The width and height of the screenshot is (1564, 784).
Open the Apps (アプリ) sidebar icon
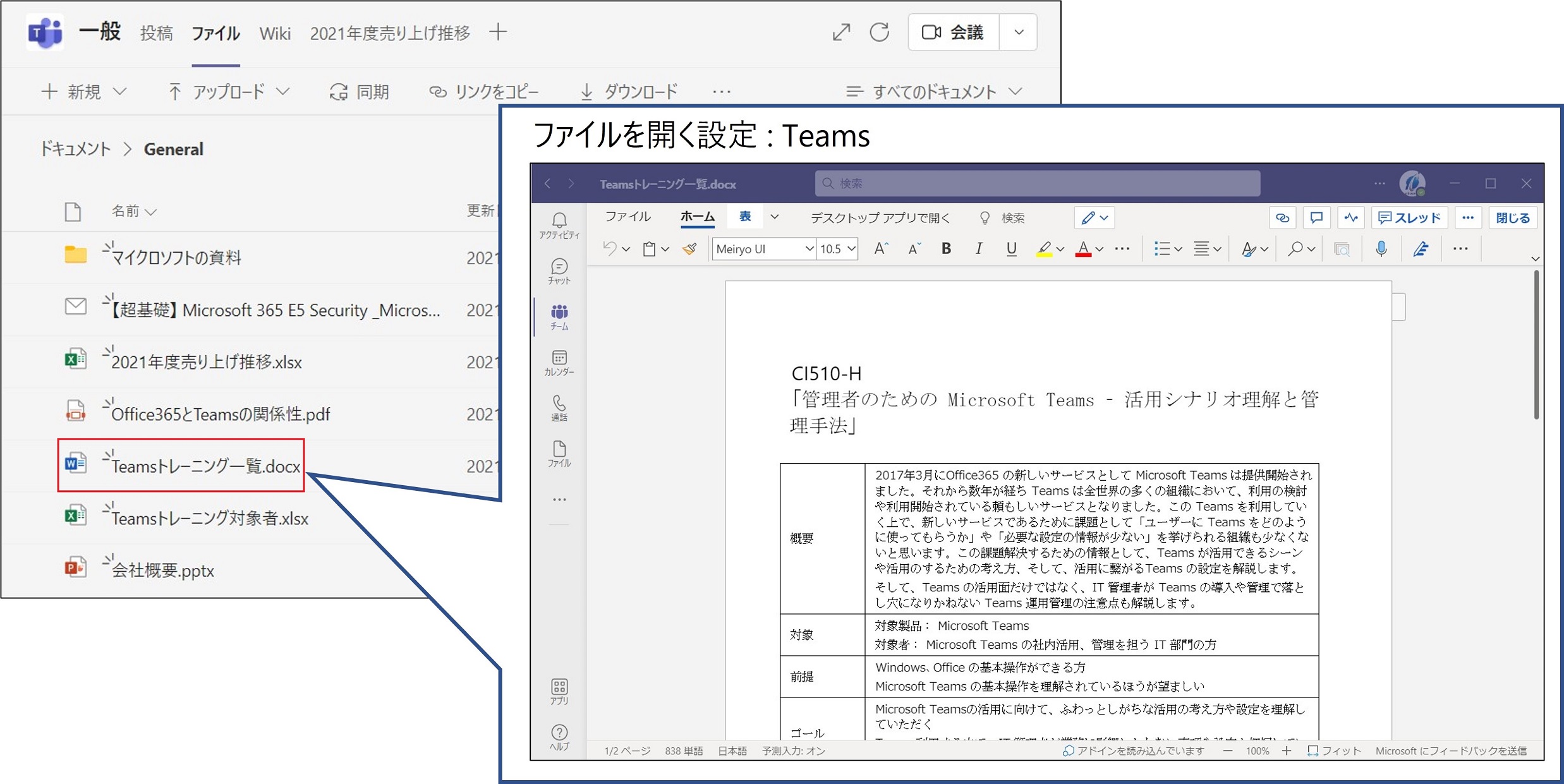(559, 692)
